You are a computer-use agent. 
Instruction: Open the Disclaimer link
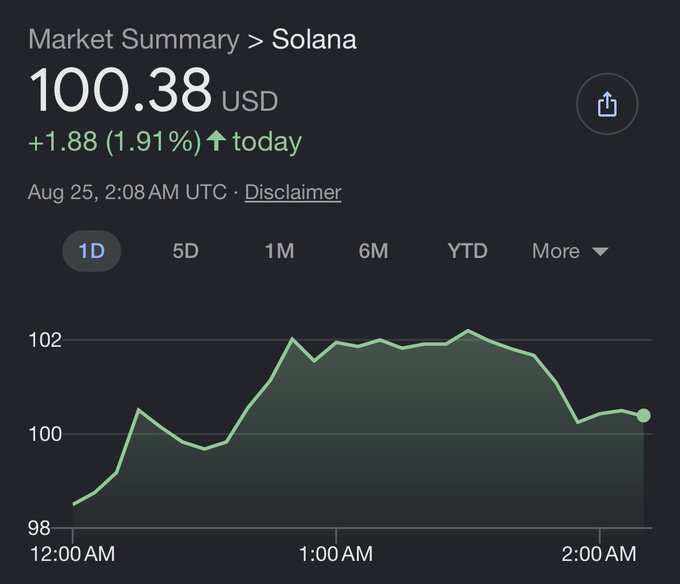pos(293,192)
